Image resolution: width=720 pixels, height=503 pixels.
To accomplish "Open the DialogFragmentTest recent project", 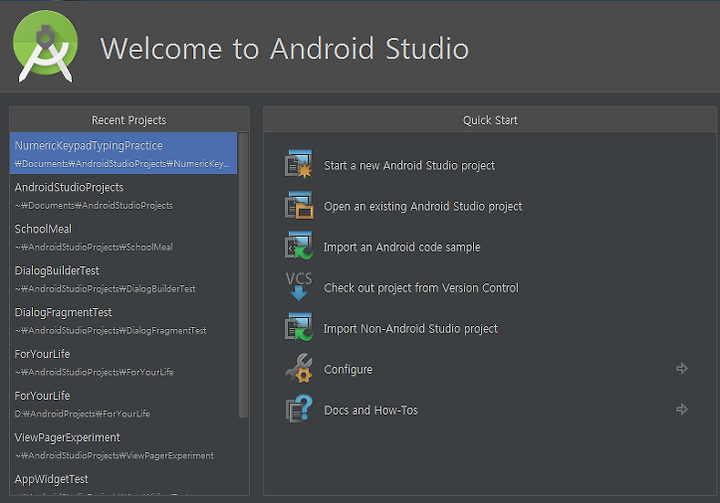I will pos(124,321).
